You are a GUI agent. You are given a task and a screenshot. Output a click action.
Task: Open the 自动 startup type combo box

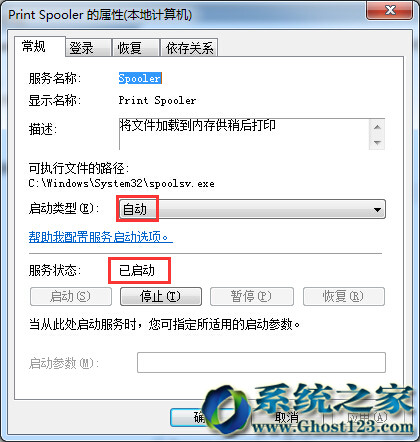pyautogui.click(x=252, y=209)
